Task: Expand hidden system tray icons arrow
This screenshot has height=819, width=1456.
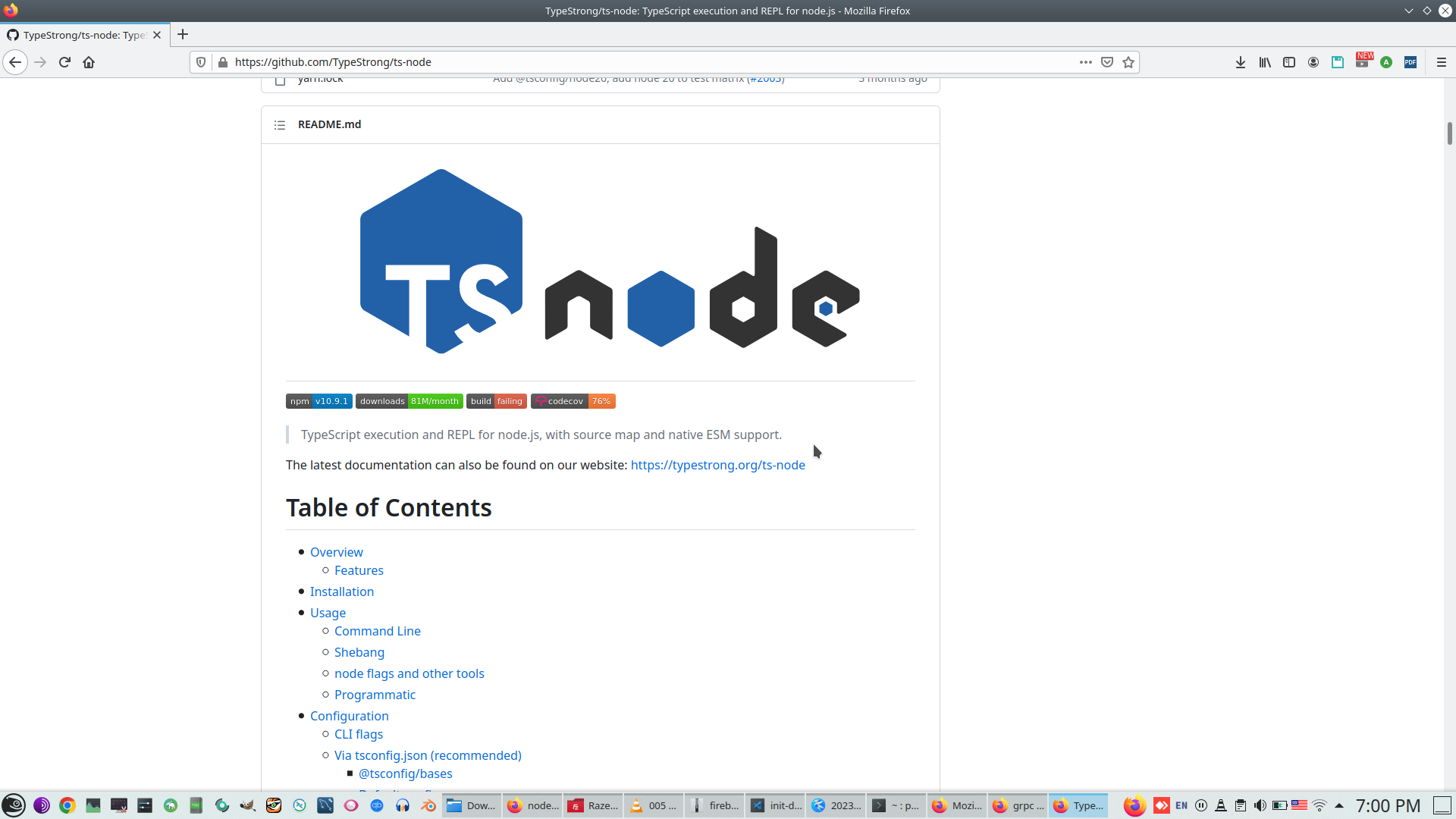Action: pos(1339,805)
